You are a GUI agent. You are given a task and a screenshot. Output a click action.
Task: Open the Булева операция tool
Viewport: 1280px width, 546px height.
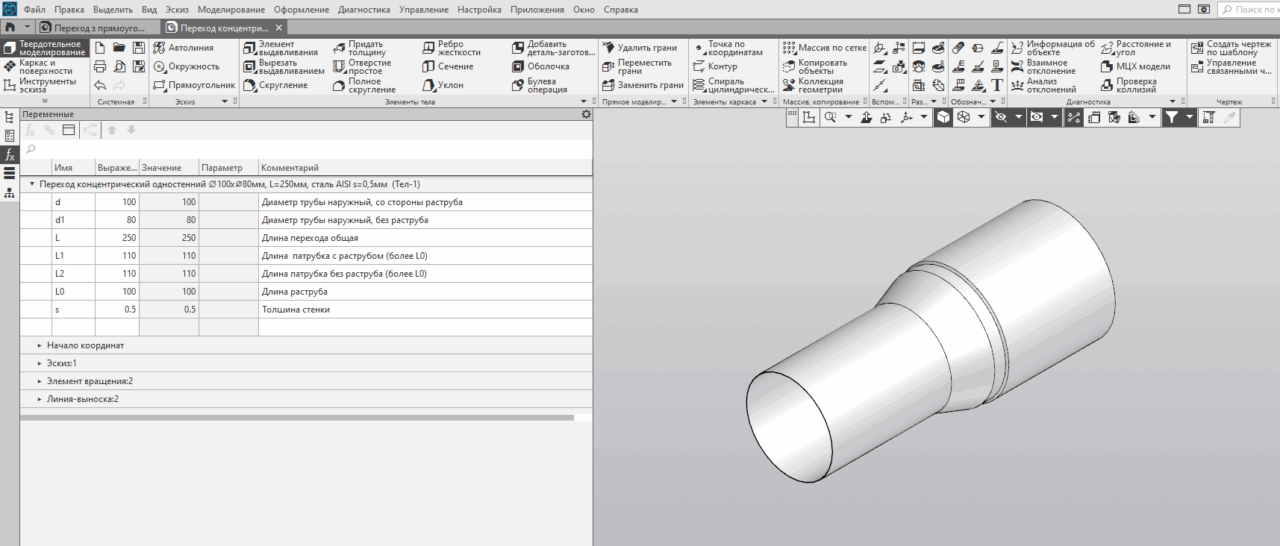[539, 85]
